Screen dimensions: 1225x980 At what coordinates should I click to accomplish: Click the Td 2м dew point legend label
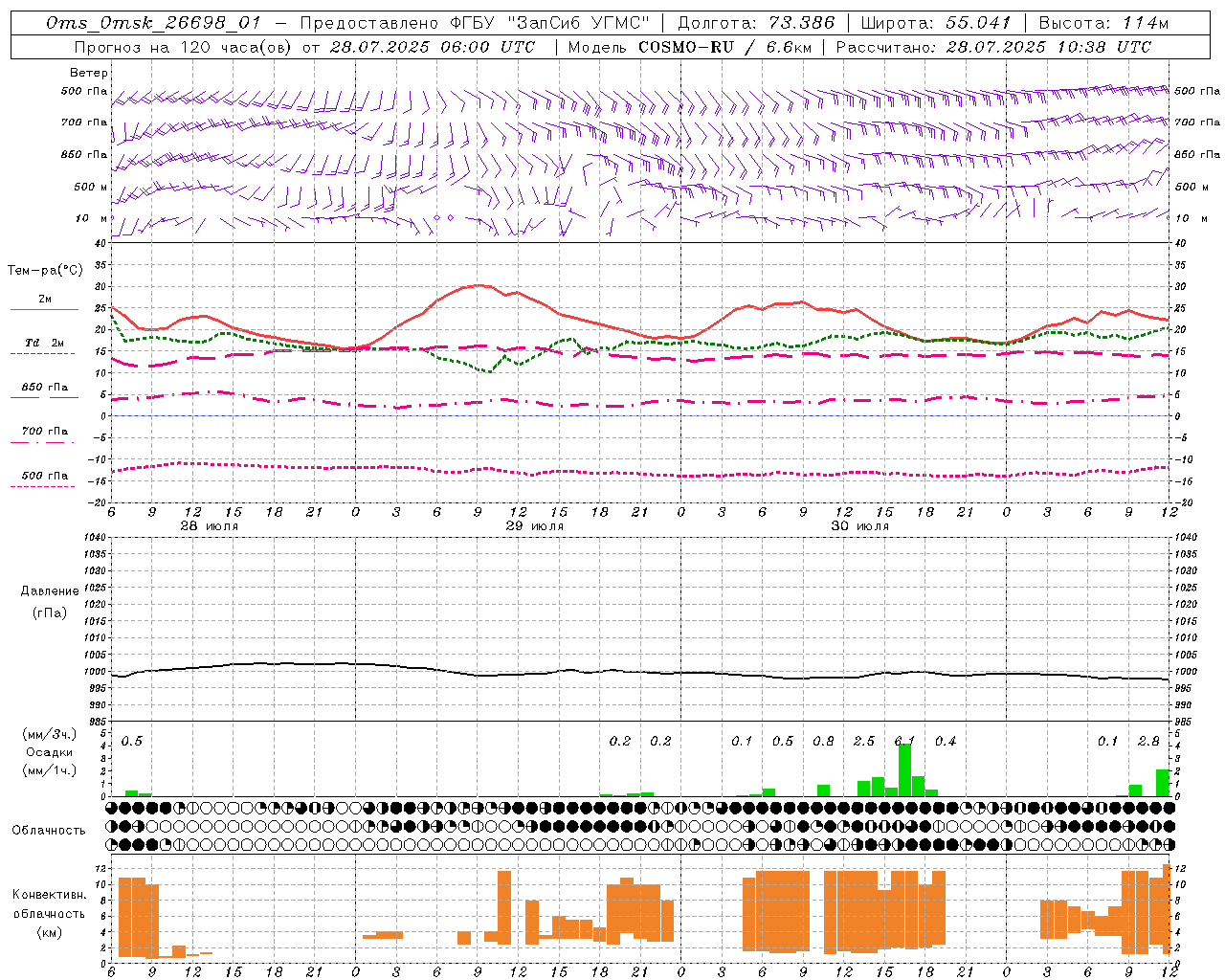coord(45,343)
